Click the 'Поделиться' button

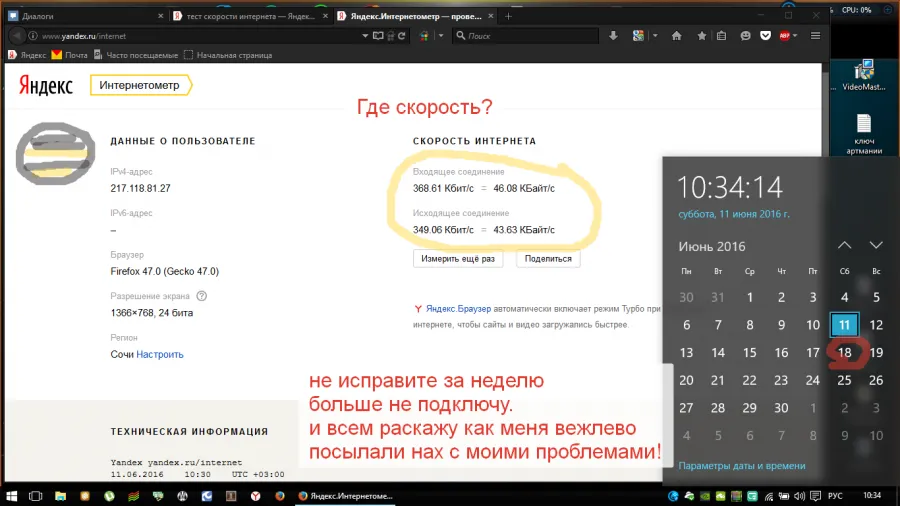[548, 259]
